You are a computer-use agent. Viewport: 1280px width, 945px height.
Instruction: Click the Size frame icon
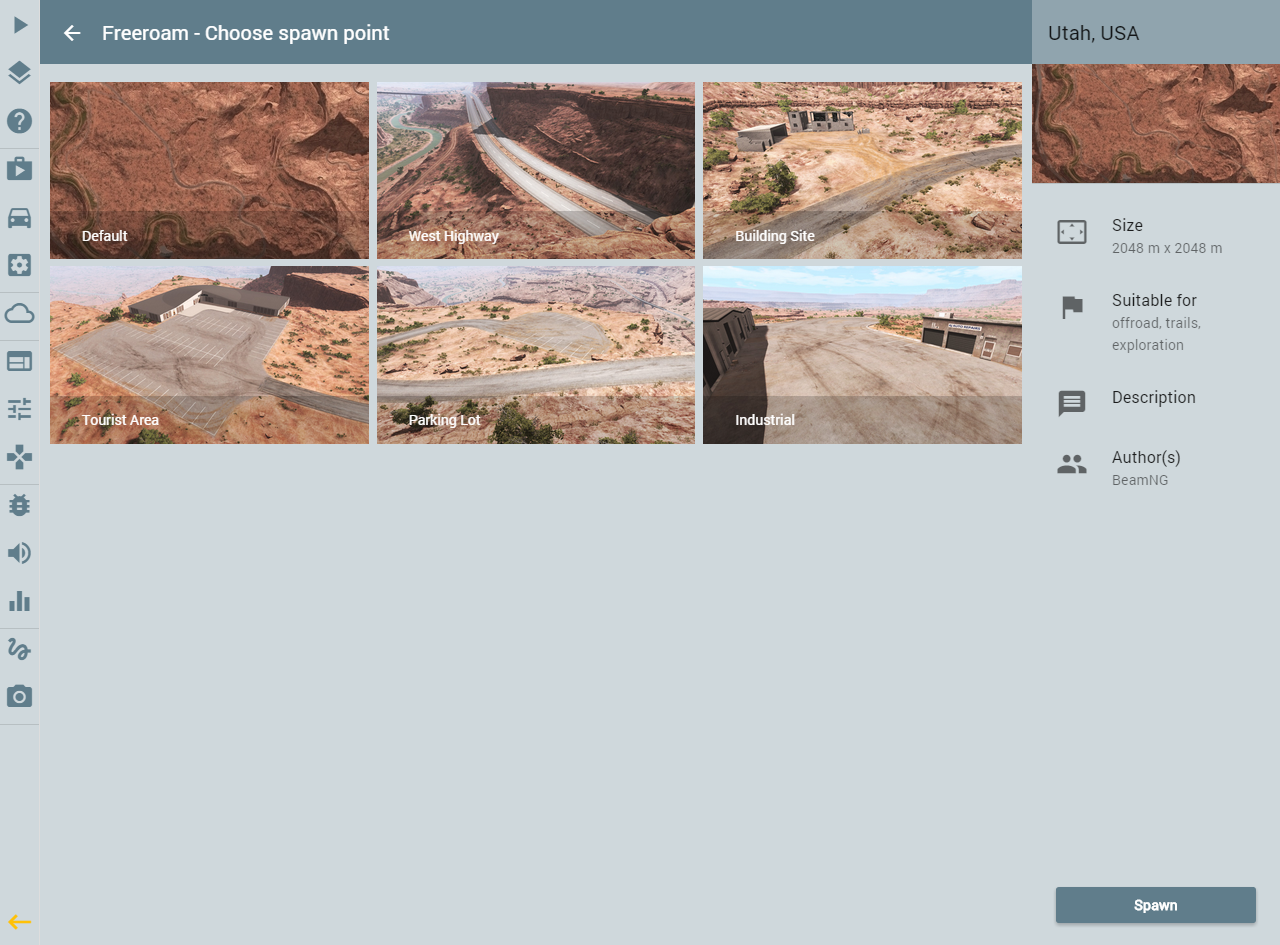point(1072,233)
